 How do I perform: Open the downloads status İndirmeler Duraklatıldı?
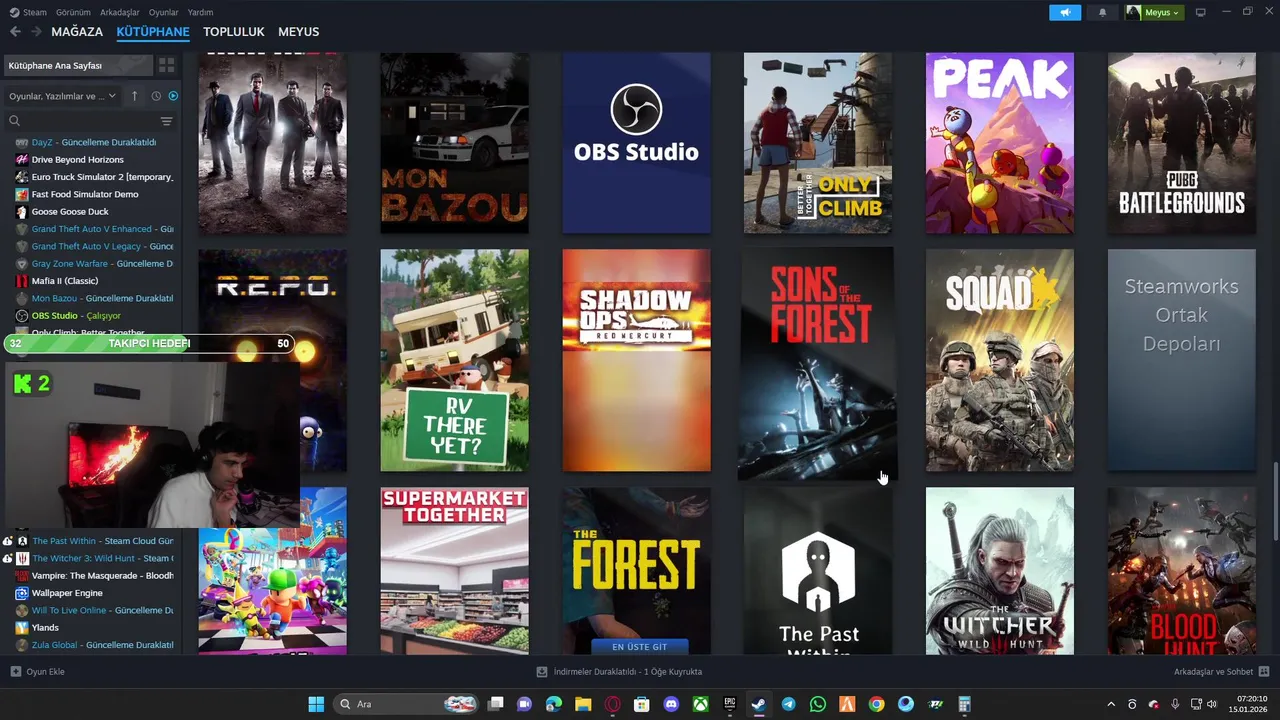coord(620,672)
